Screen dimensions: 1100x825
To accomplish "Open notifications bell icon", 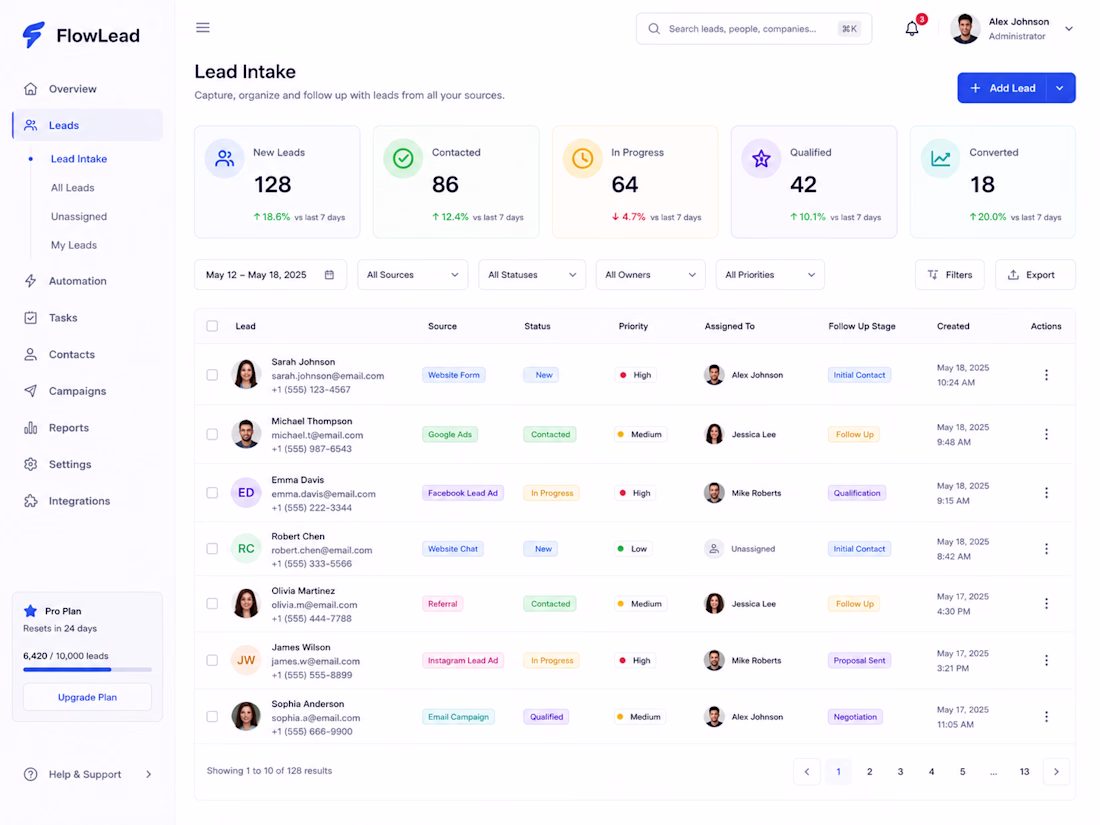I will tap(911, 29).
